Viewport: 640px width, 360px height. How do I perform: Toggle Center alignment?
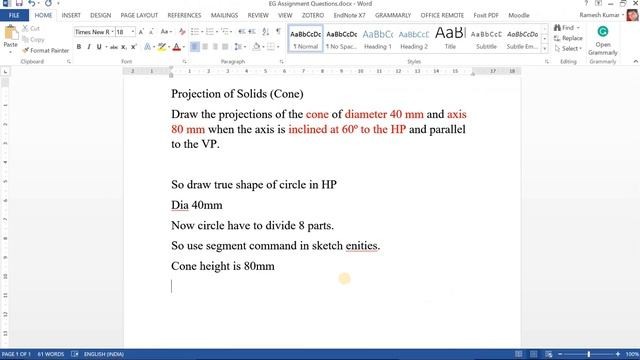(205, 47)
